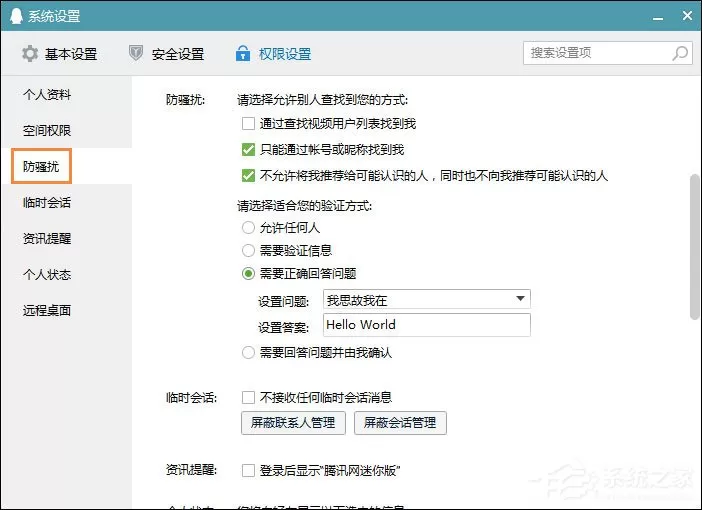The image size is (702, 510).
Task: Select the 允许任何人 radio button
Action: click(248, 227)
